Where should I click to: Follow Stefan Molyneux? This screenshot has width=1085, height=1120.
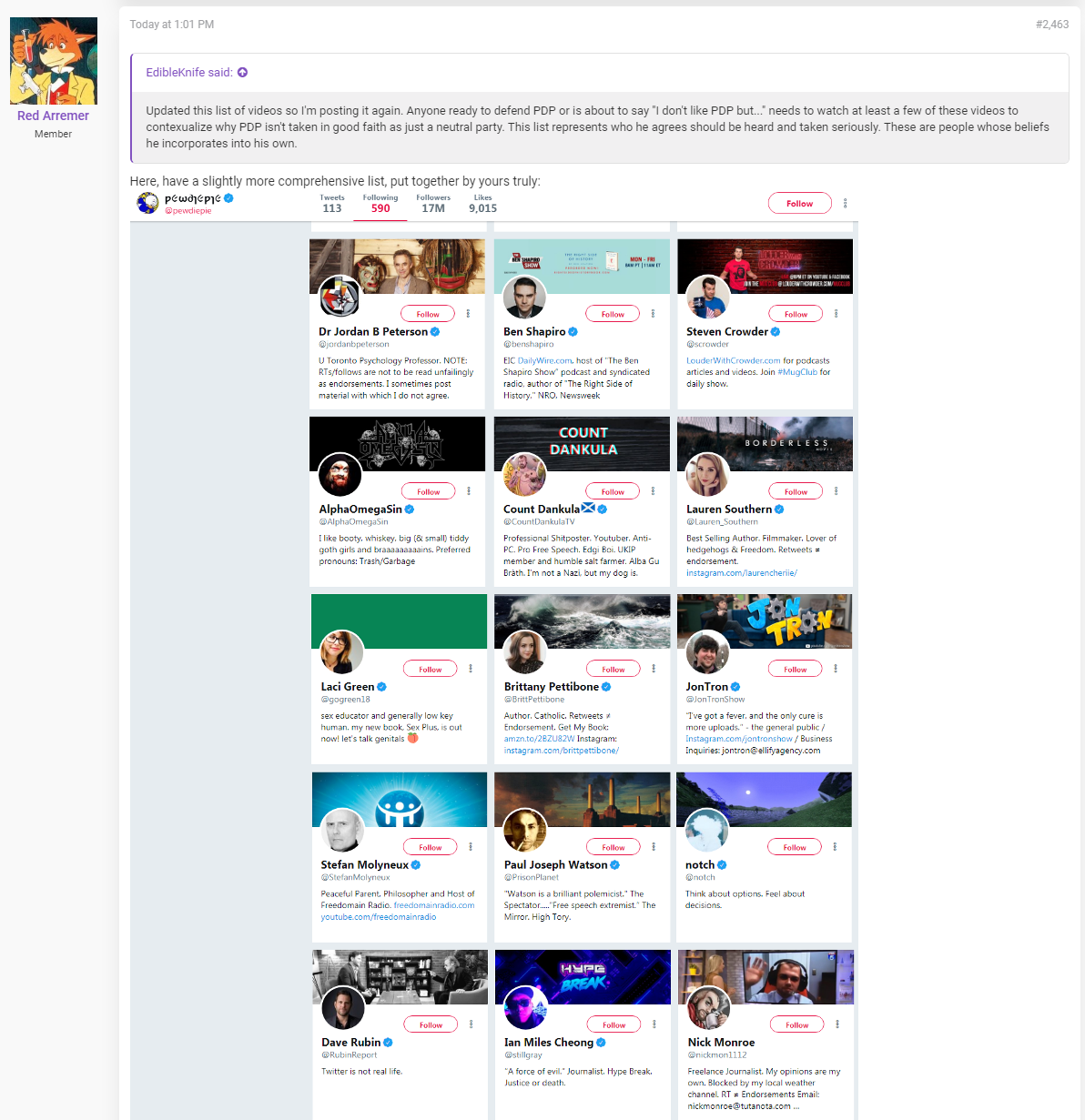430,847
